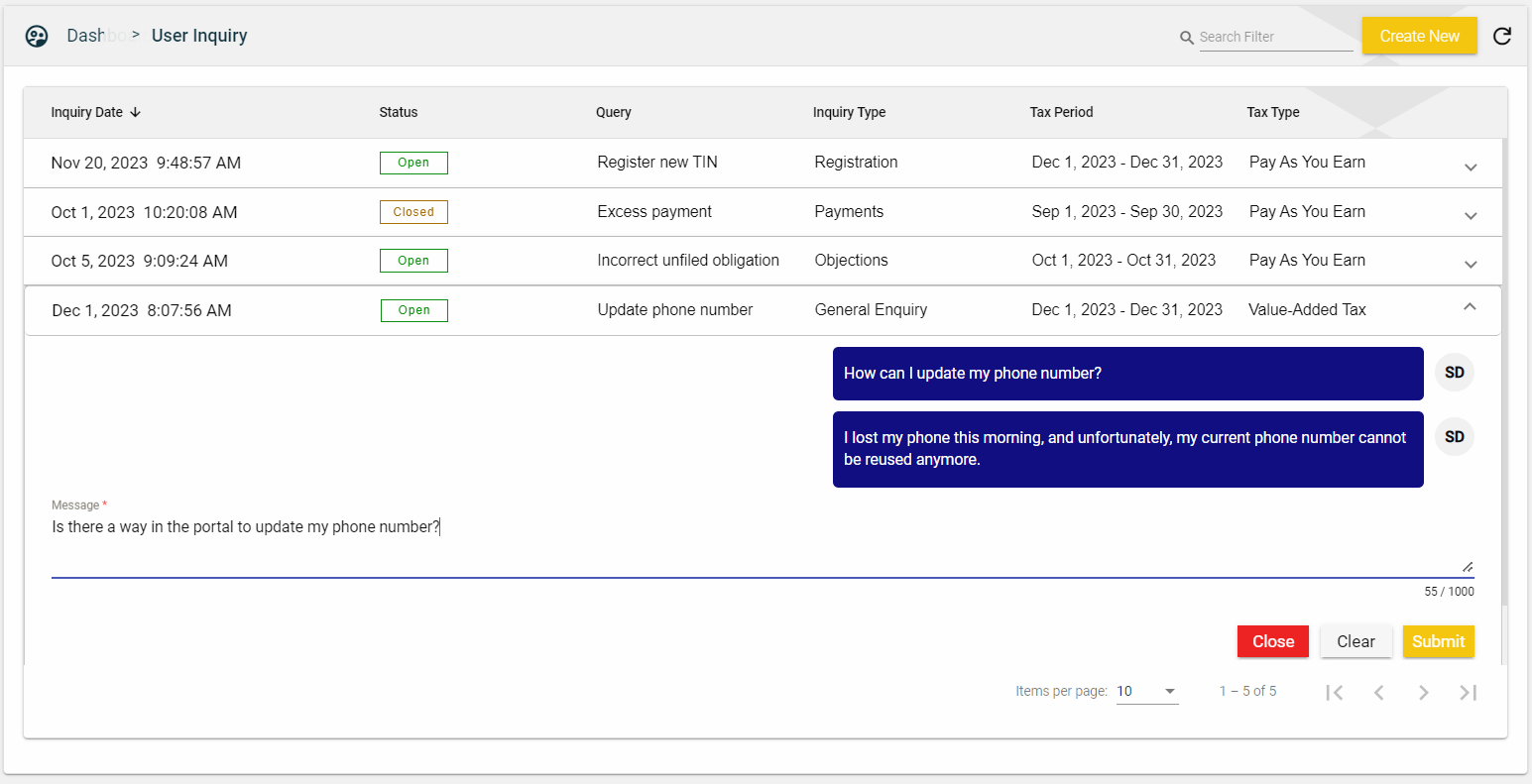Click the dashboard logo icon
The width and height of the screenshot is (1532, 784).
pos(37,37)
